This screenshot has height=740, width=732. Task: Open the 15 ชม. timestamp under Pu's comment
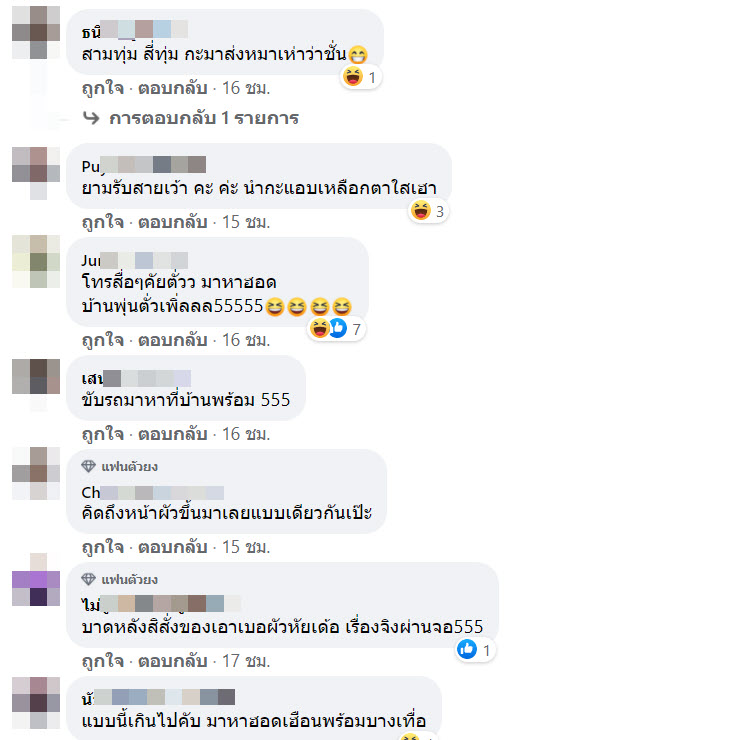(x=246, y=222)
